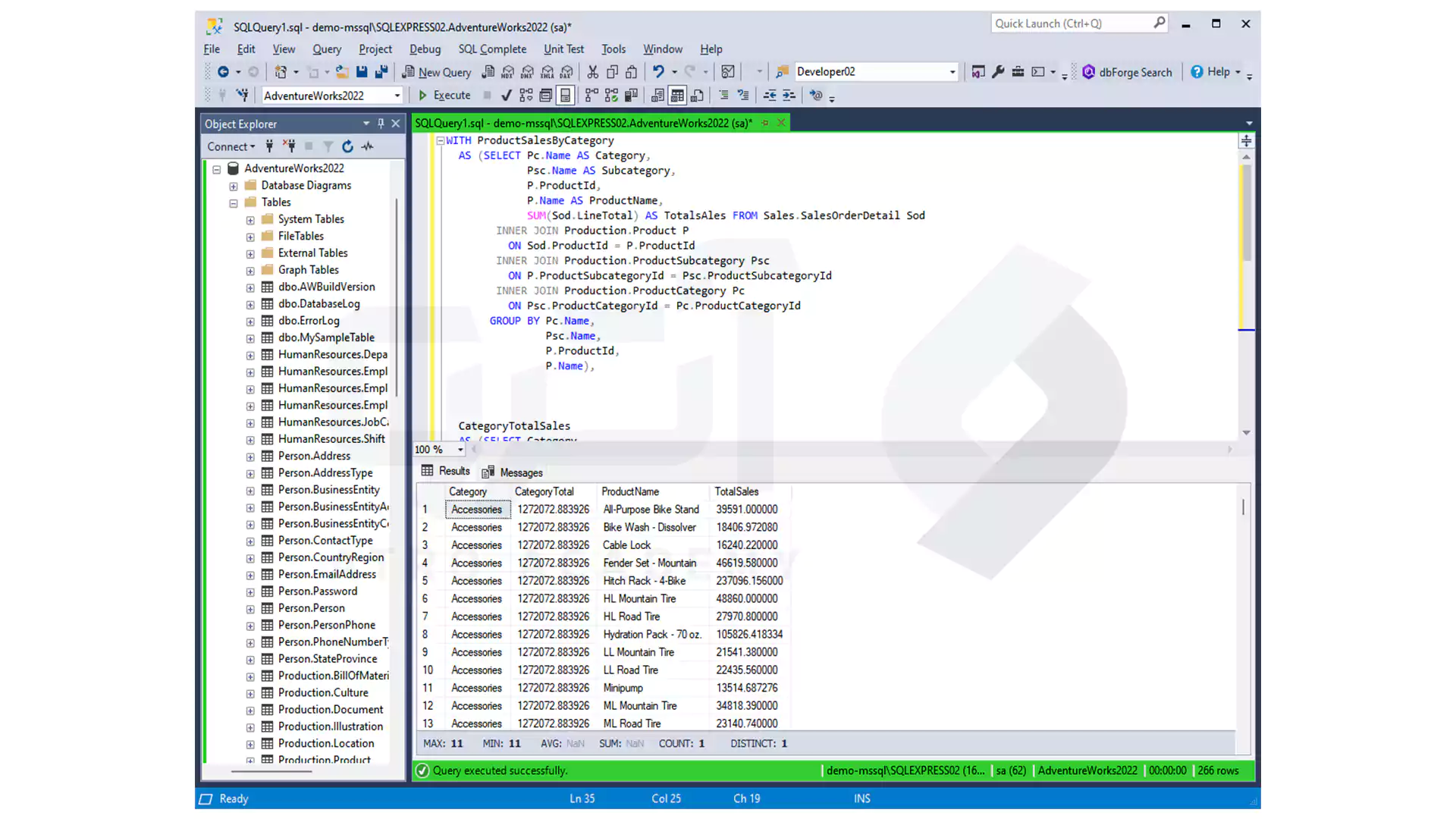Open the Tools menu
The image size is (1456, 819).
[x=613, y=49]
